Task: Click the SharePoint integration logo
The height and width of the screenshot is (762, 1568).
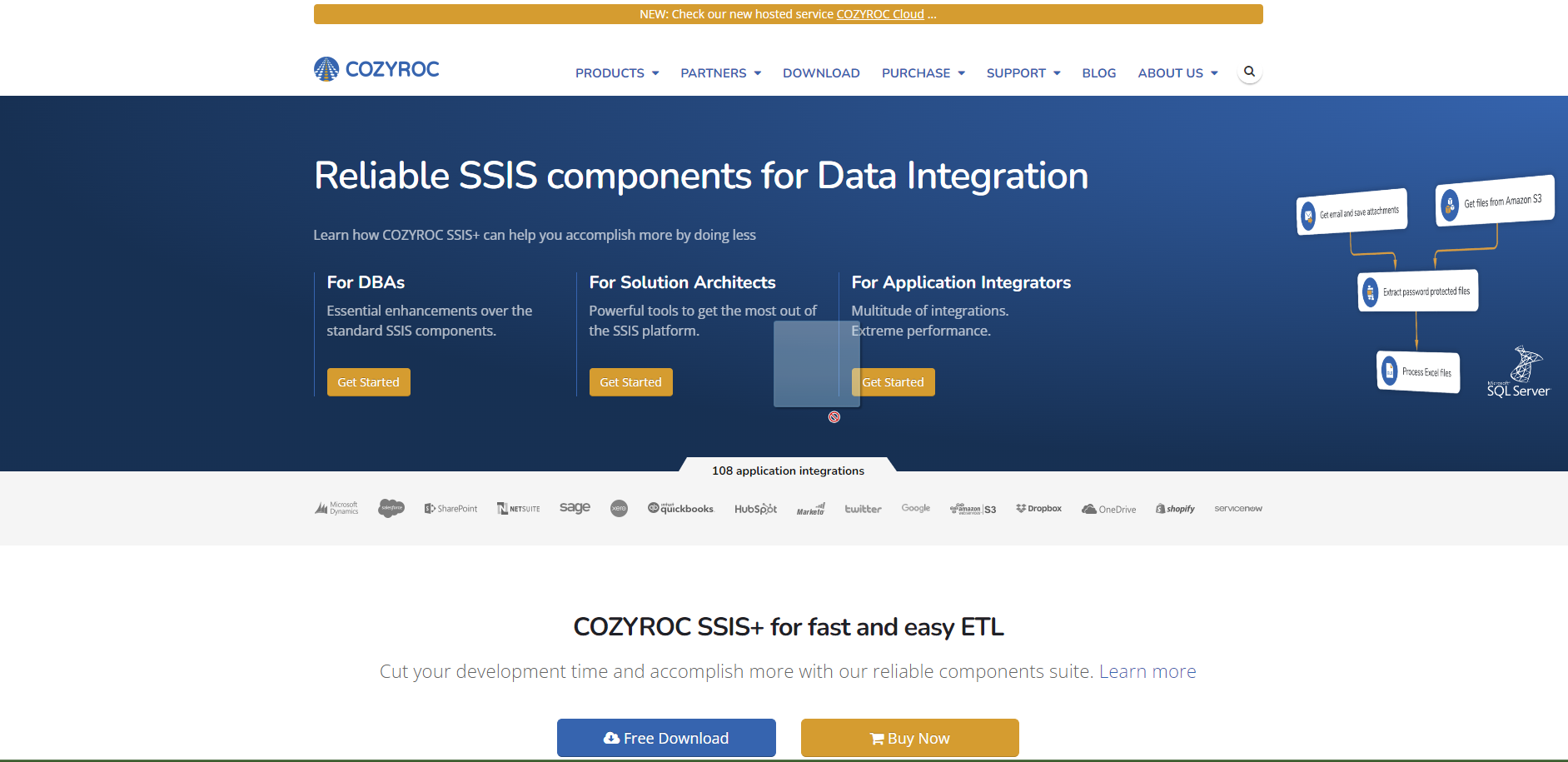Action: [x=450, y=508]
